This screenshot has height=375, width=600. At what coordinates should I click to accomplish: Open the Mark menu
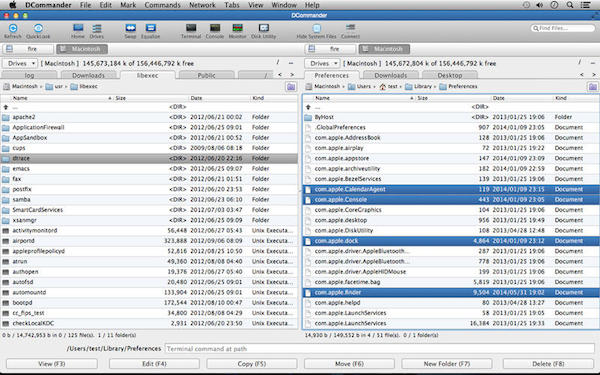tap(128, 5)
